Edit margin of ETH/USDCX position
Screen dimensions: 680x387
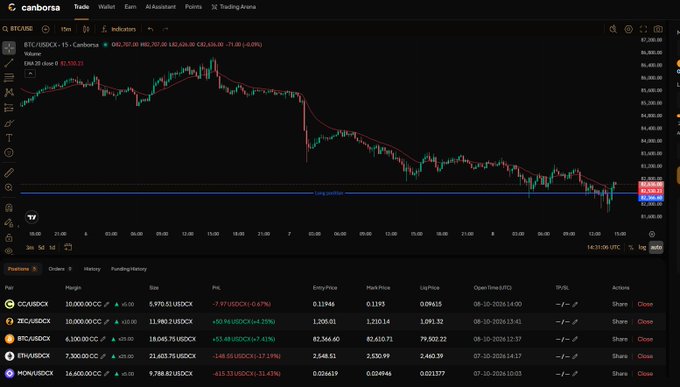(103, 357)
